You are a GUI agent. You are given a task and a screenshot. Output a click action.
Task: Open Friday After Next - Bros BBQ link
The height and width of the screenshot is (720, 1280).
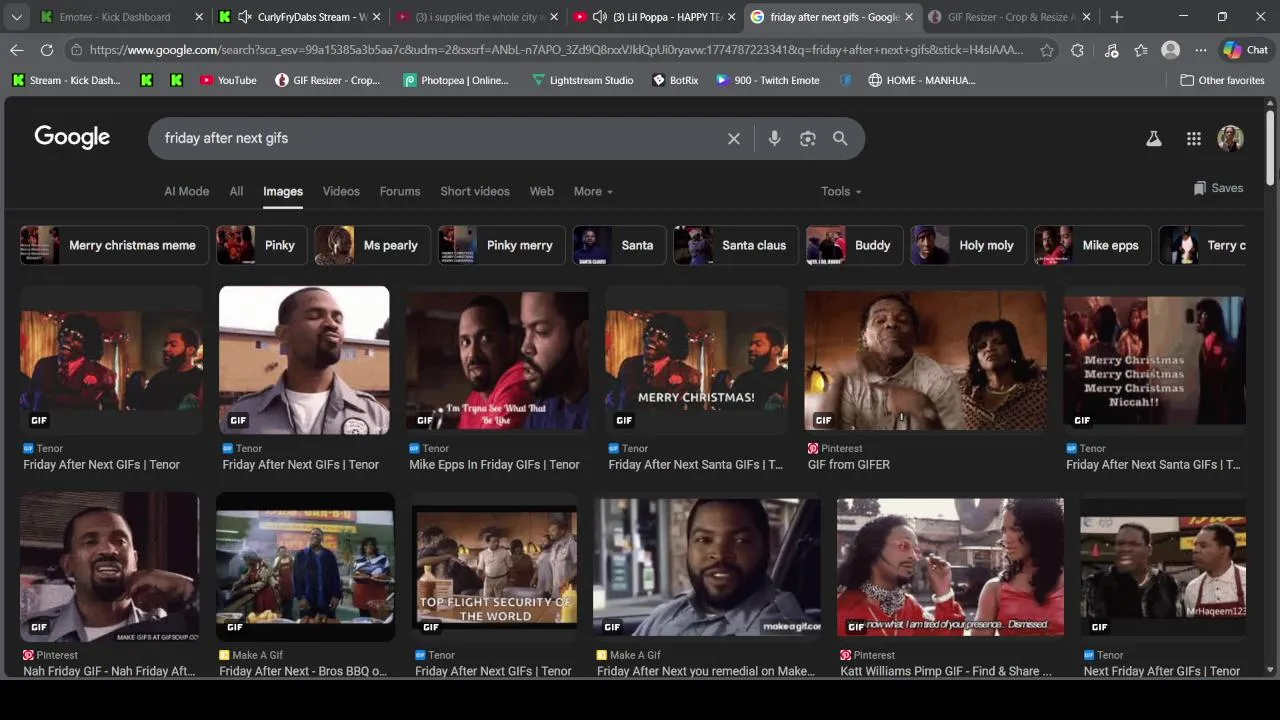(x=303, y=671)
